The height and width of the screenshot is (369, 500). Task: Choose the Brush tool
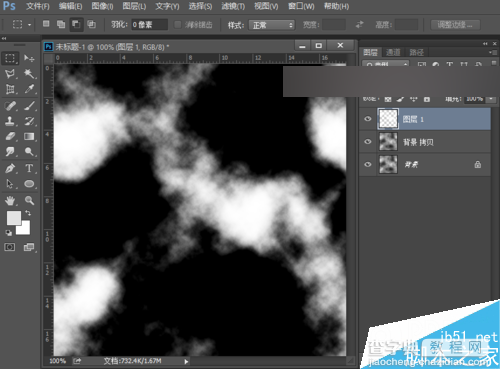pyautogui.click(x=29, y=106)
